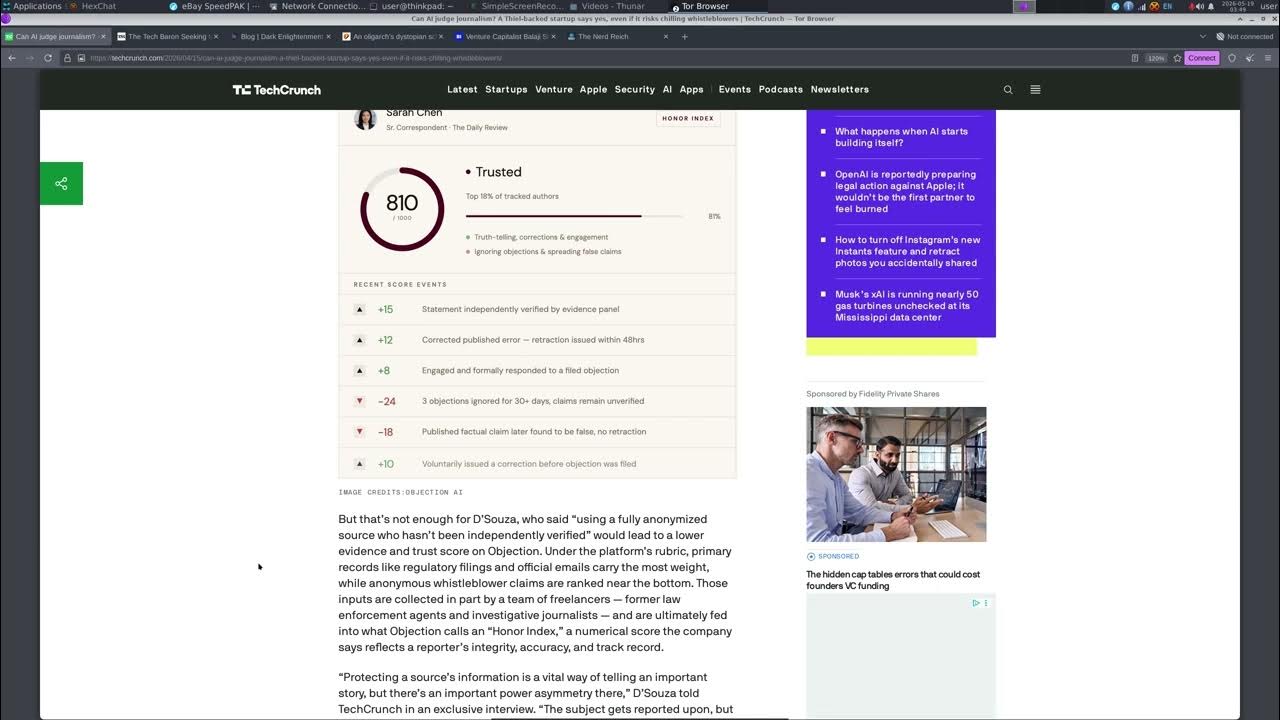Open the Videos - Thunar taskbar window
Image resolution: width=1280 pixels, height=720 pixels.
pos(607,6)
